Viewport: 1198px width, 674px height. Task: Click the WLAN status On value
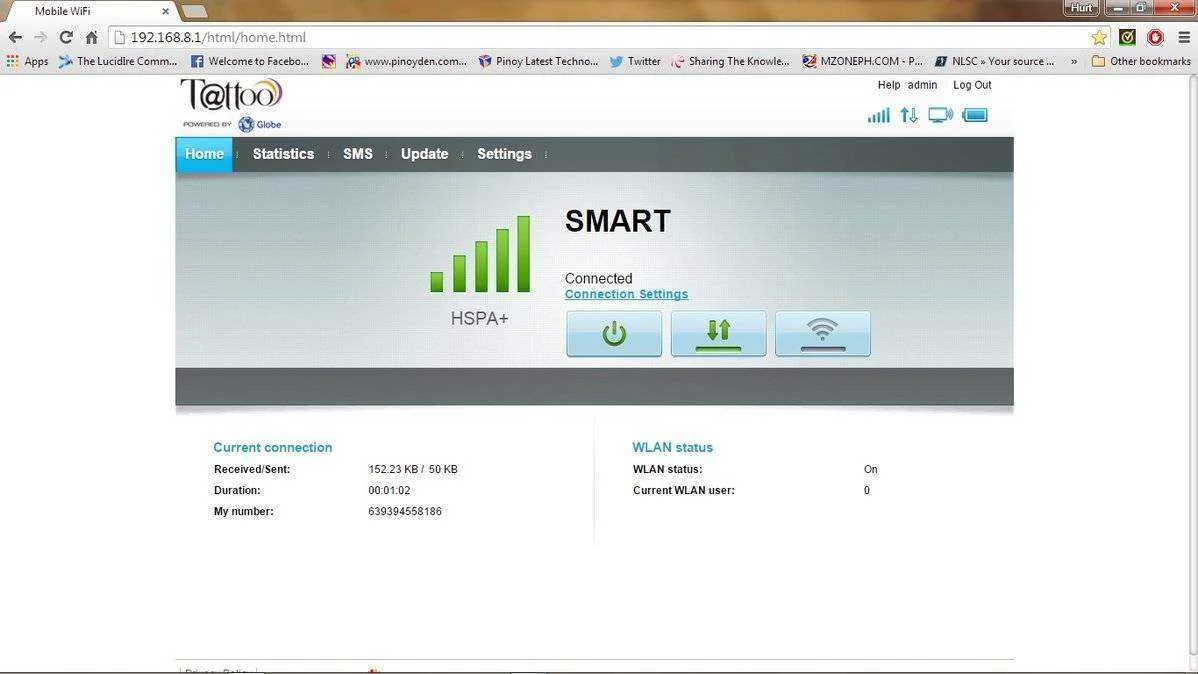pos(870,469)
